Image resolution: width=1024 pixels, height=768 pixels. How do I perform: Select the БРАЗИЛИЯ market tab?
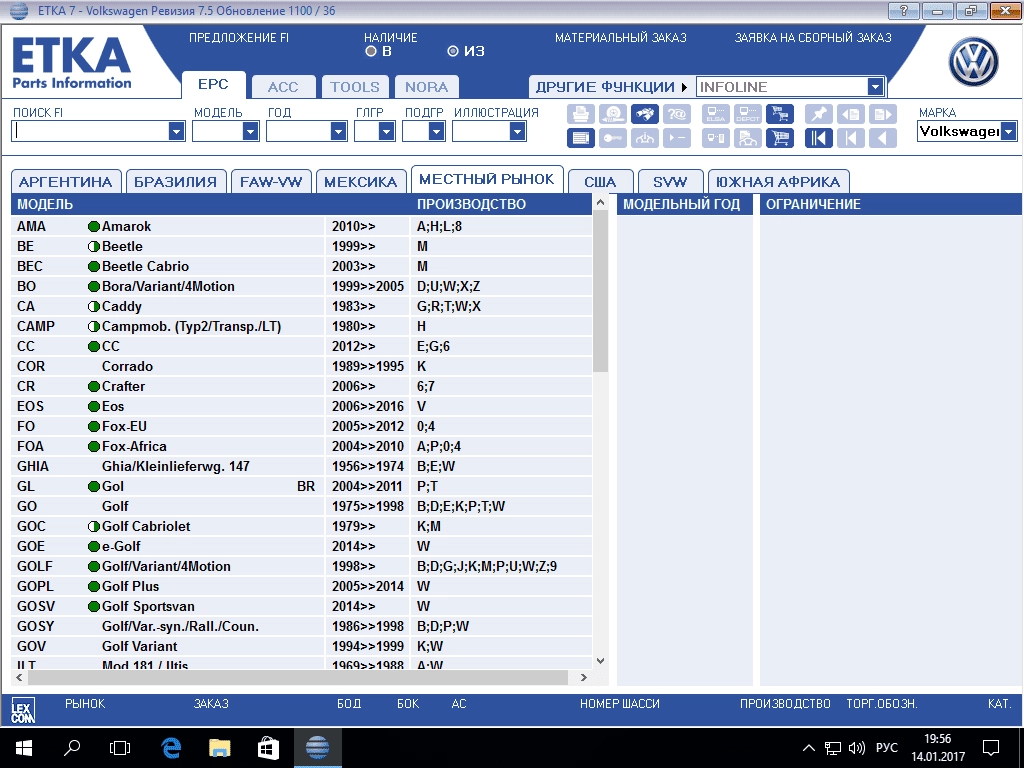tap(176, 182)
